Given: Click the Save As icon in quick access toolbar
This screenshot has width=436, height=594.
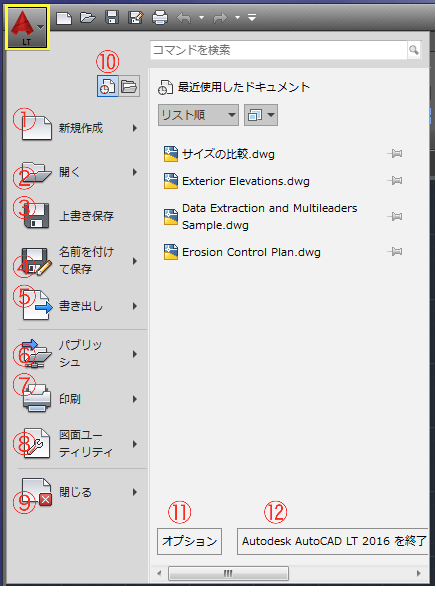Looking at the screenshot, I should (136, 17).
